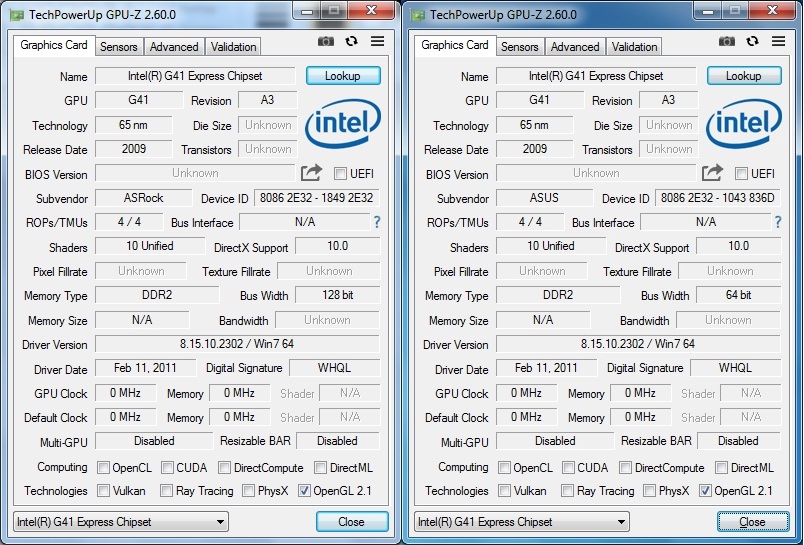The image size is (804, 545).
Task: Click the Multi-GPU Disabled value in the right window
Action: pos(555,441)
